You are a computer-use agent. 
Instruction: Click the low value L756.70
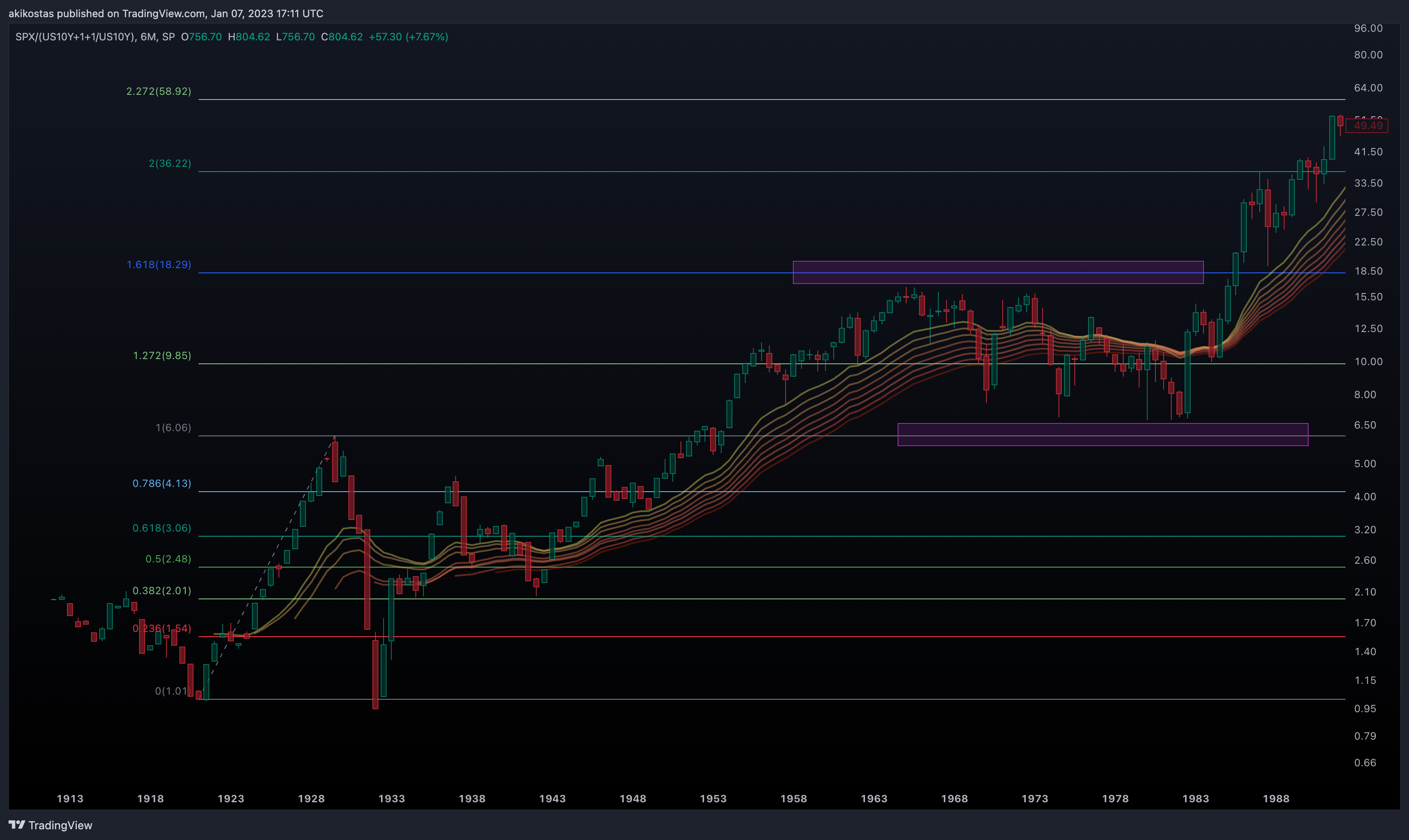click(x=296, y=37)
